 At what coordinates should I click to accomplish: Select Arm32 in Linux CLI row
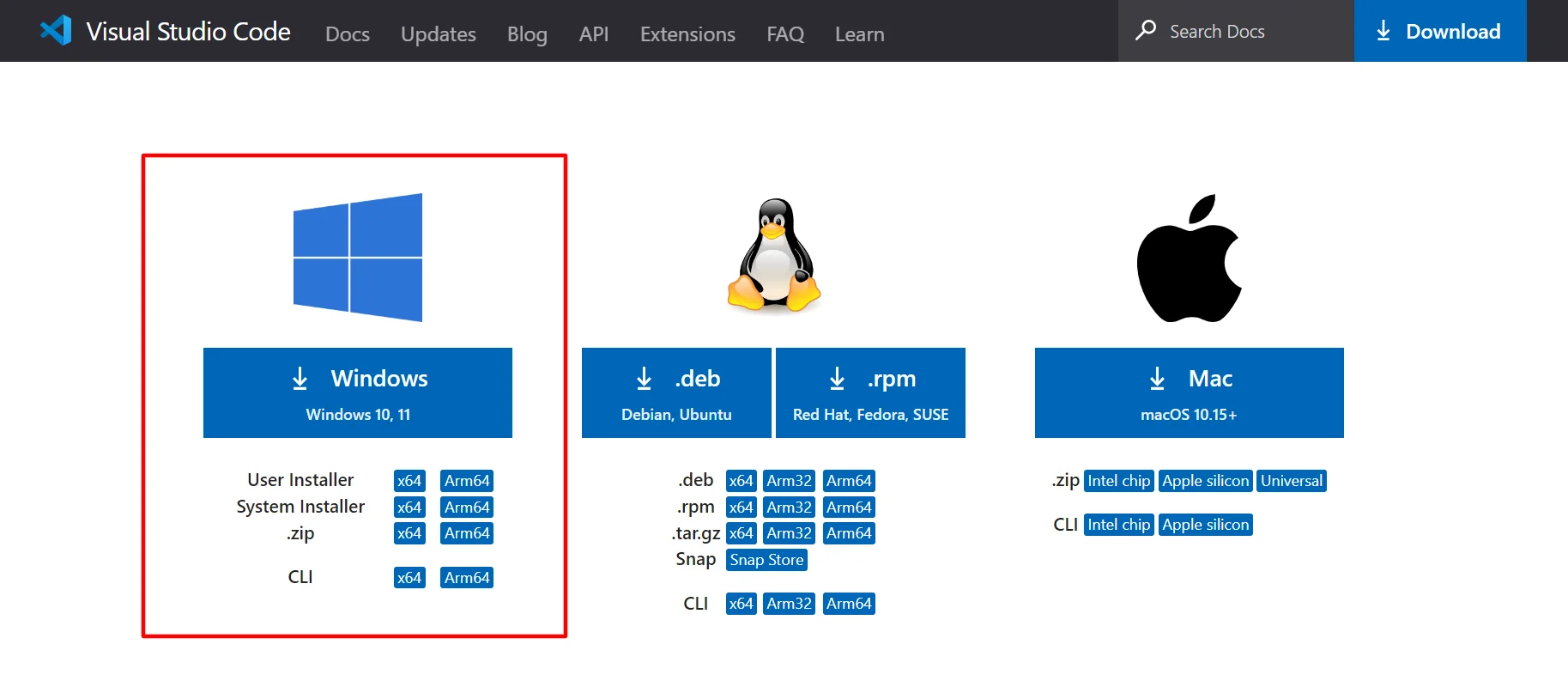pos(790,604)
